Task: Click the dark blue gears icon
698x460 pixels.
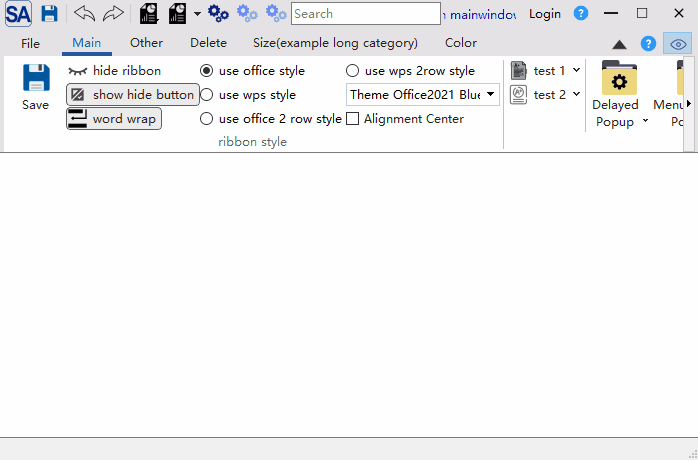Action: [x=218, y=14]
